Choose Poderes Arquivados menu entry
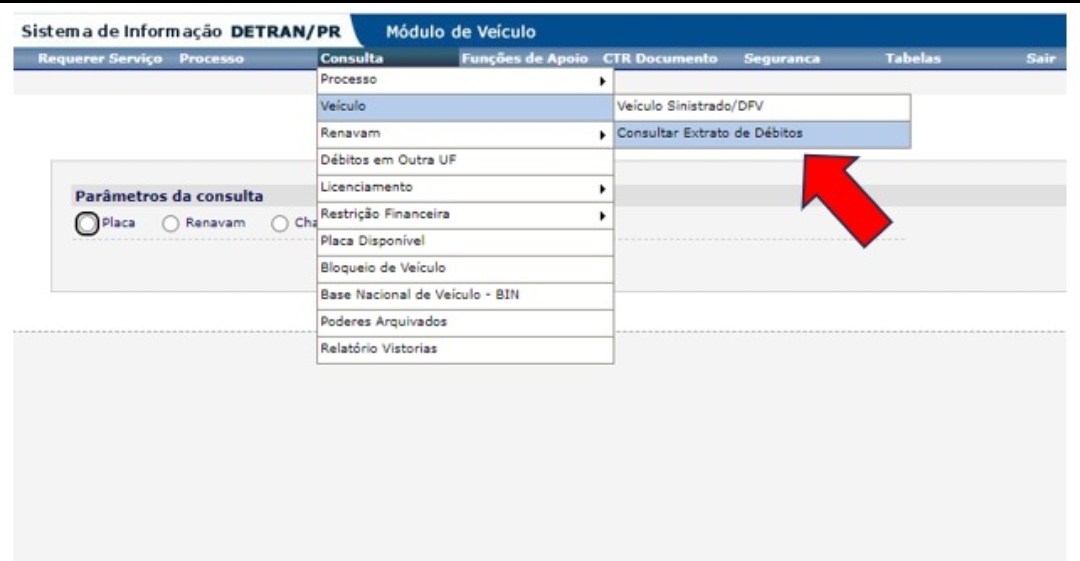Screen dimensions: 1080x561 click(465, 323)
